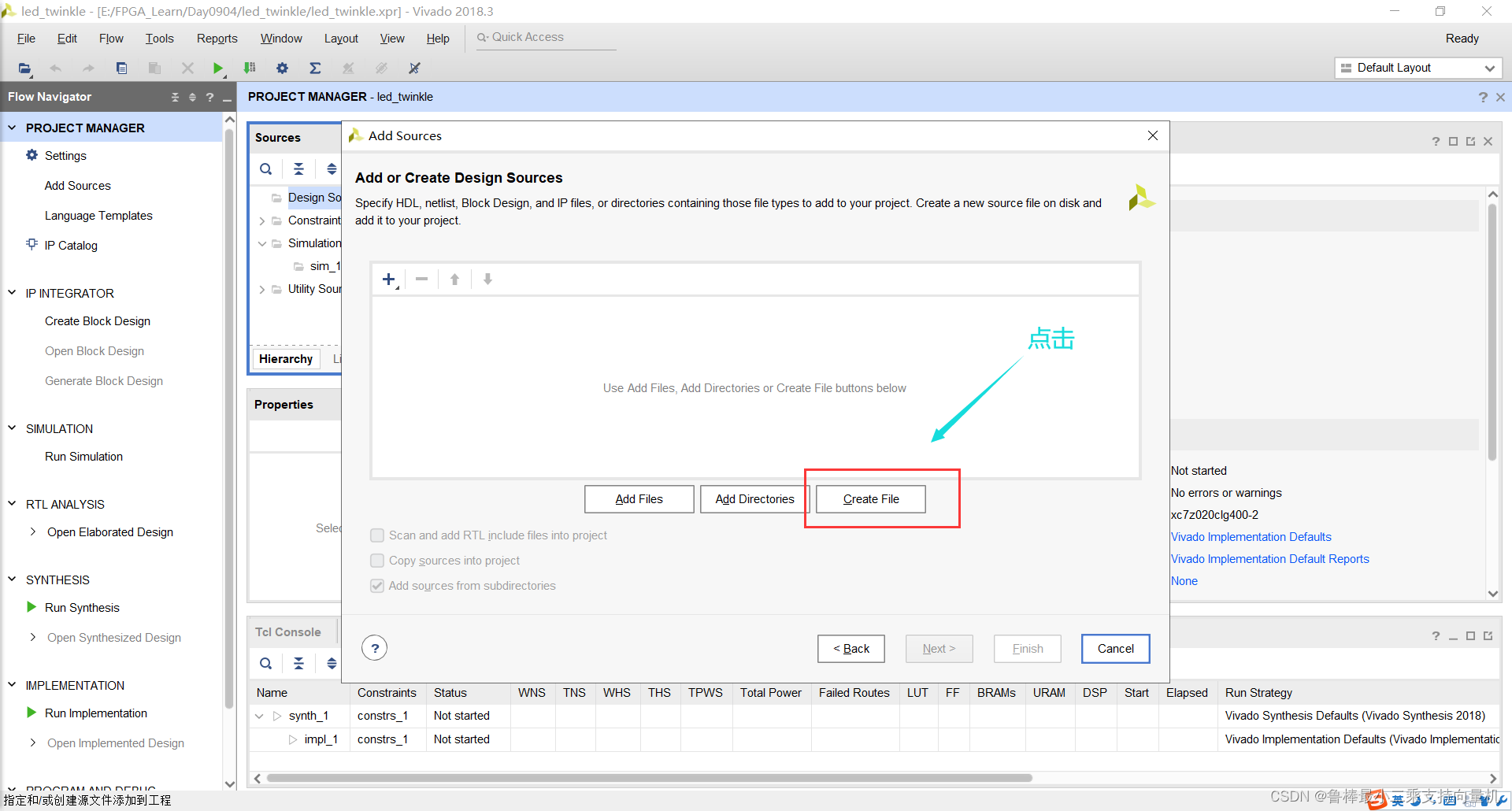Toggle Copy sources into project checkbox
This screenshot has height=811, width=1512.
click(x=377, y=561)
